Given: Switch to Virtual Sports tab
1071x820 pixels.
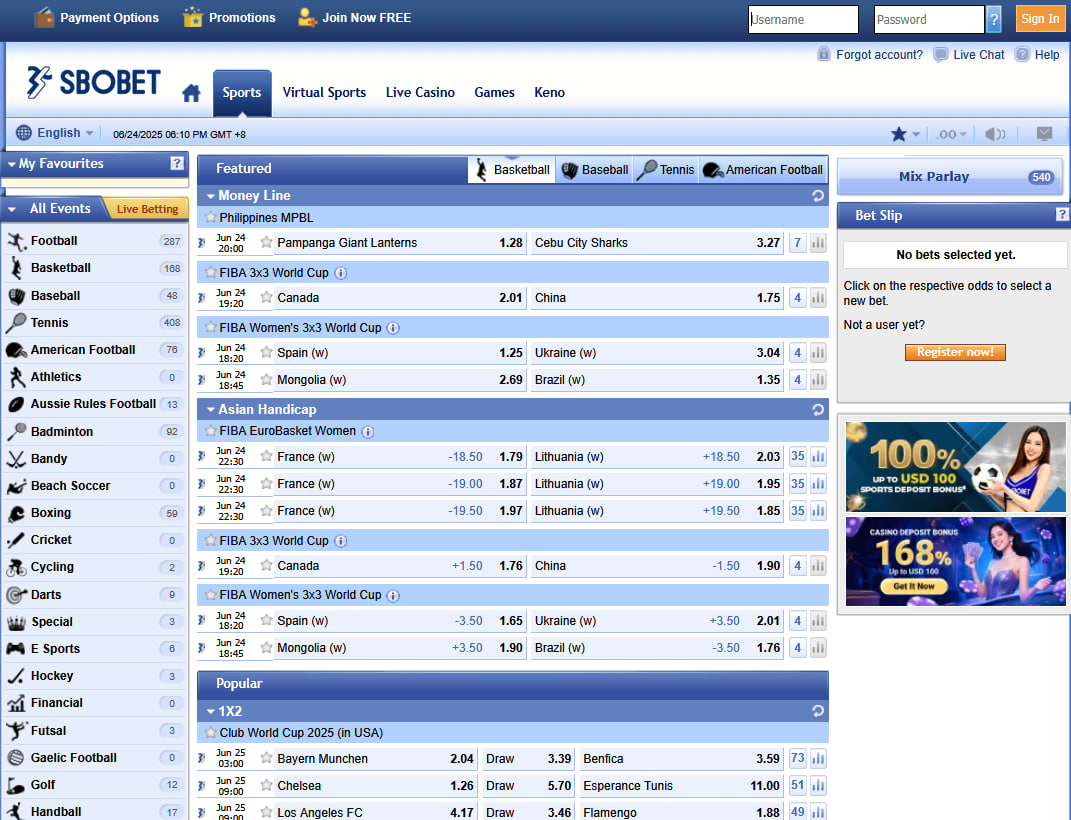Looking at the screenshot, I should click(324, 92).
